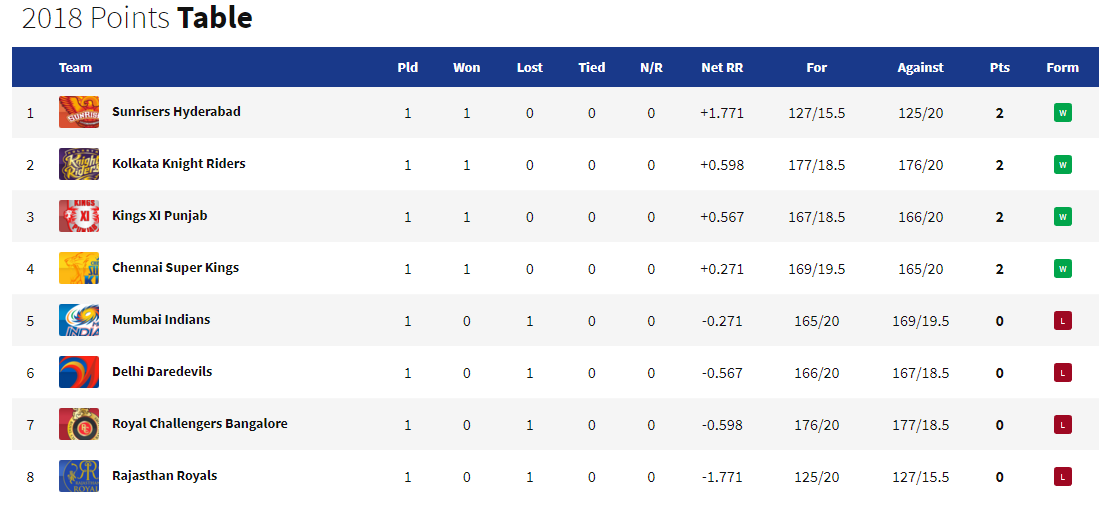Click Rajasthan Royals' red L form badge

1062,477
